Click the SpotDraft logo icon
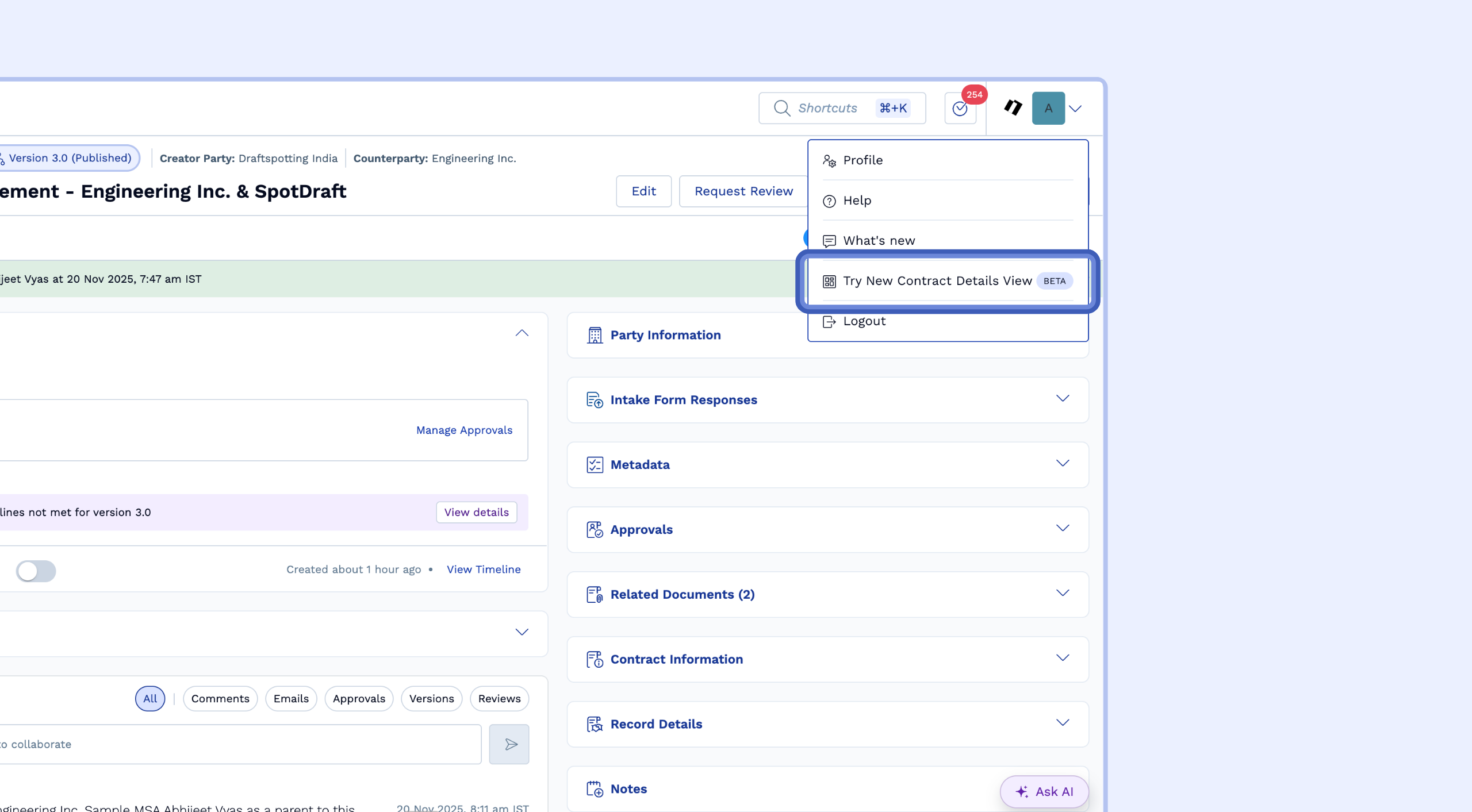The width and height of the screenshot is (1472, 812). 1013,107
